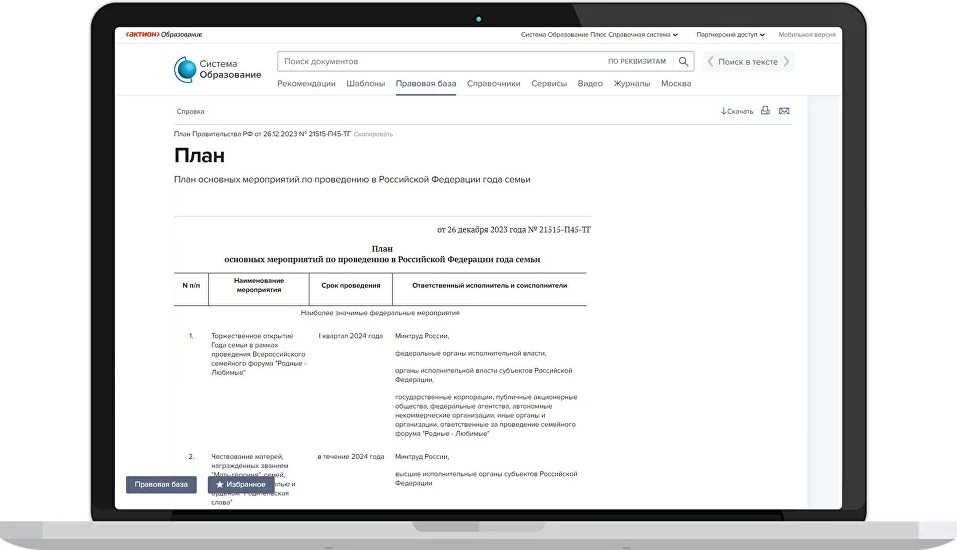The width and height of the screenshot is (957, 550).
Task: Expand Система Образование Плюс dropdown
Action: [x=599, y=35]
